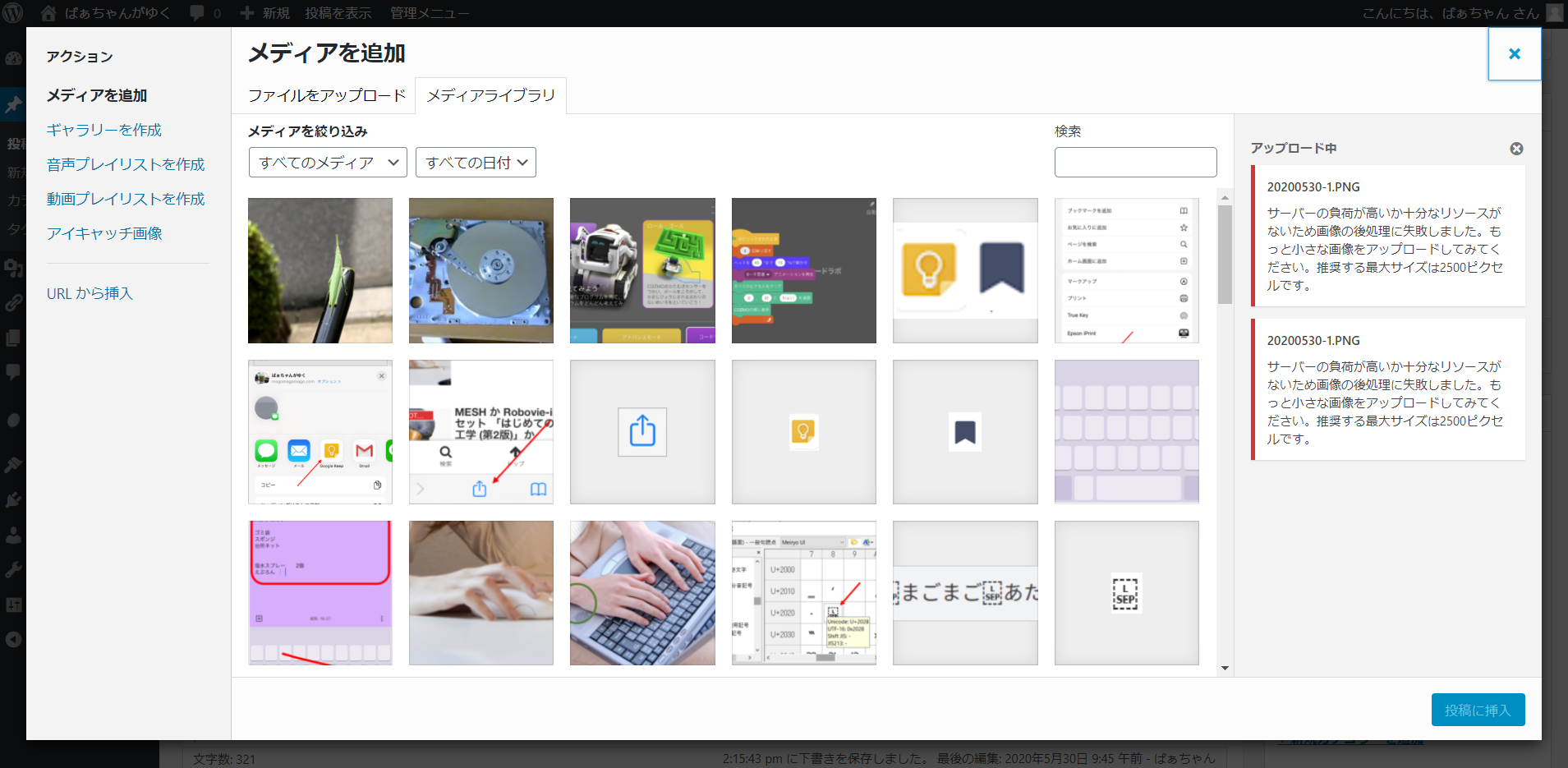Close the Add Media dialog
Viewport: 1568px width, 768px height.
pyautogui.click(x=1514, y=53)
